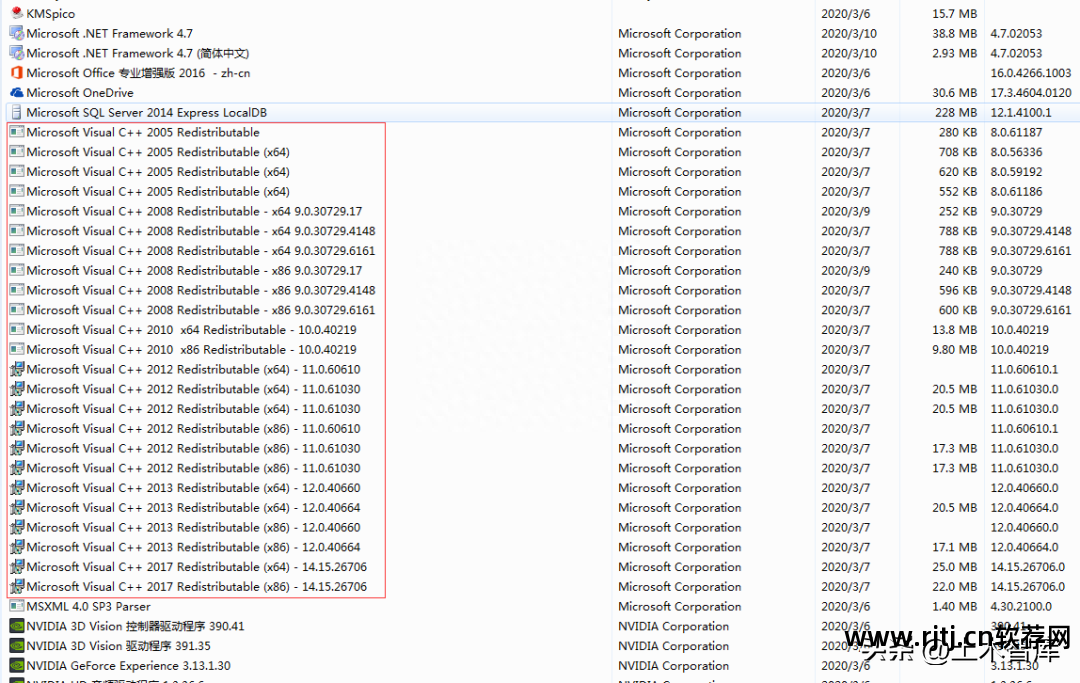Click the "15.7 MB" size of KMSpico
The width and height of the screenshot is (1080, 683).
point(955,13)
